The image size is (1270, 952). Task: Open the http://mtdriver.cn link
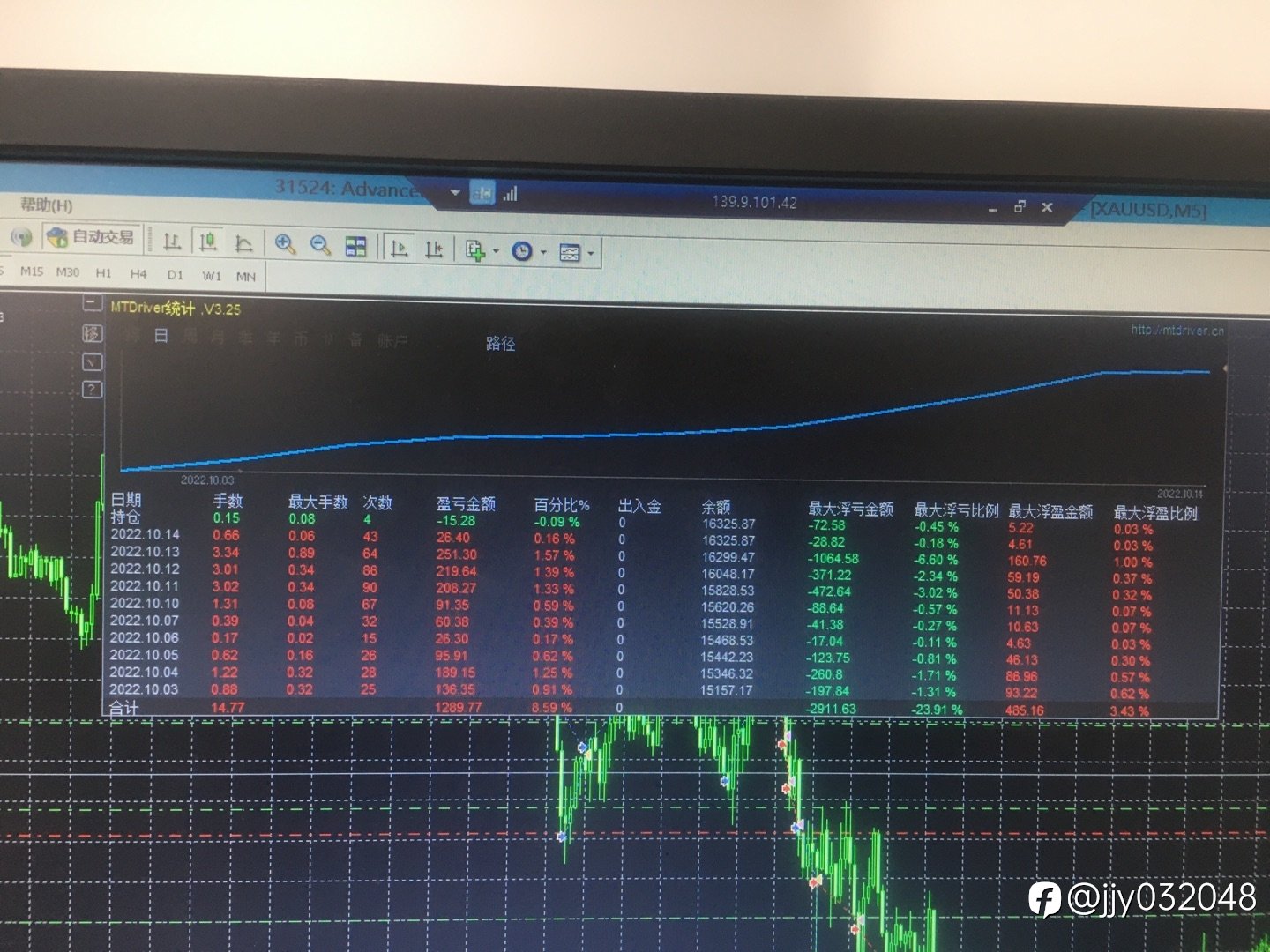[x=1177, y=331]
